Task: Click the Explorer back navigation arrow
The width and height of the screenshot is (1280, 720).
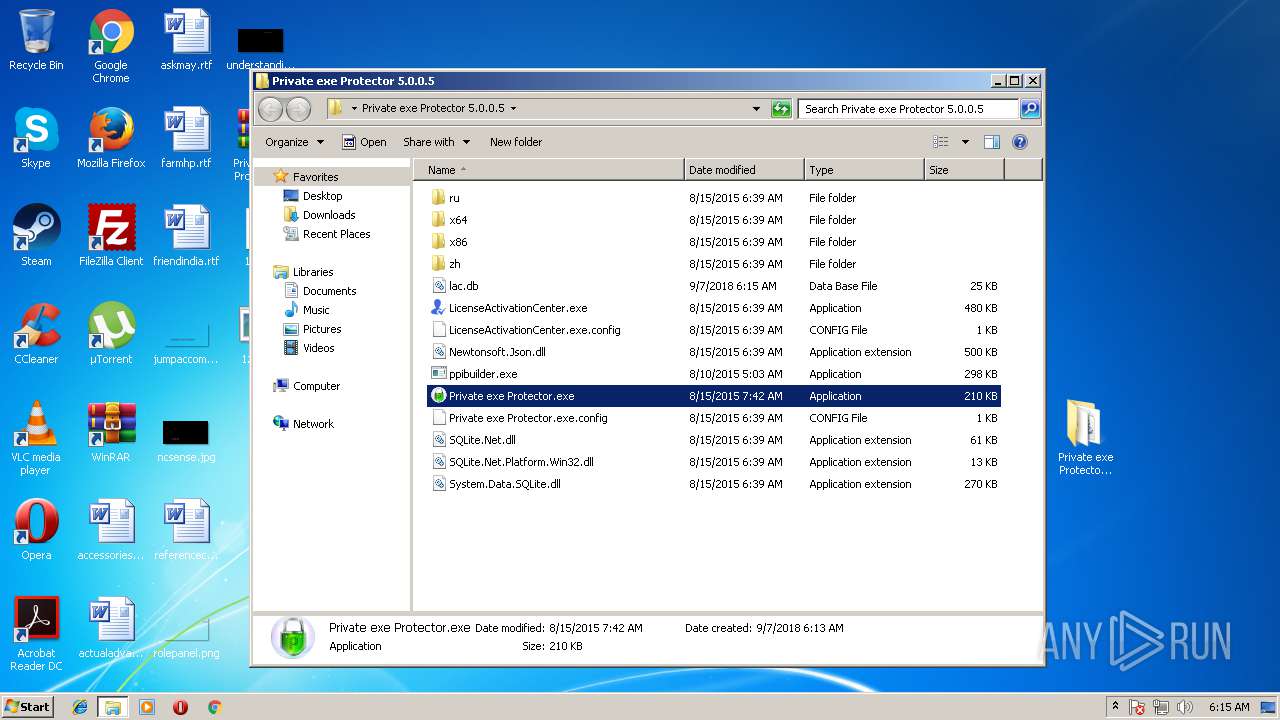Action: tap(270, 109)
